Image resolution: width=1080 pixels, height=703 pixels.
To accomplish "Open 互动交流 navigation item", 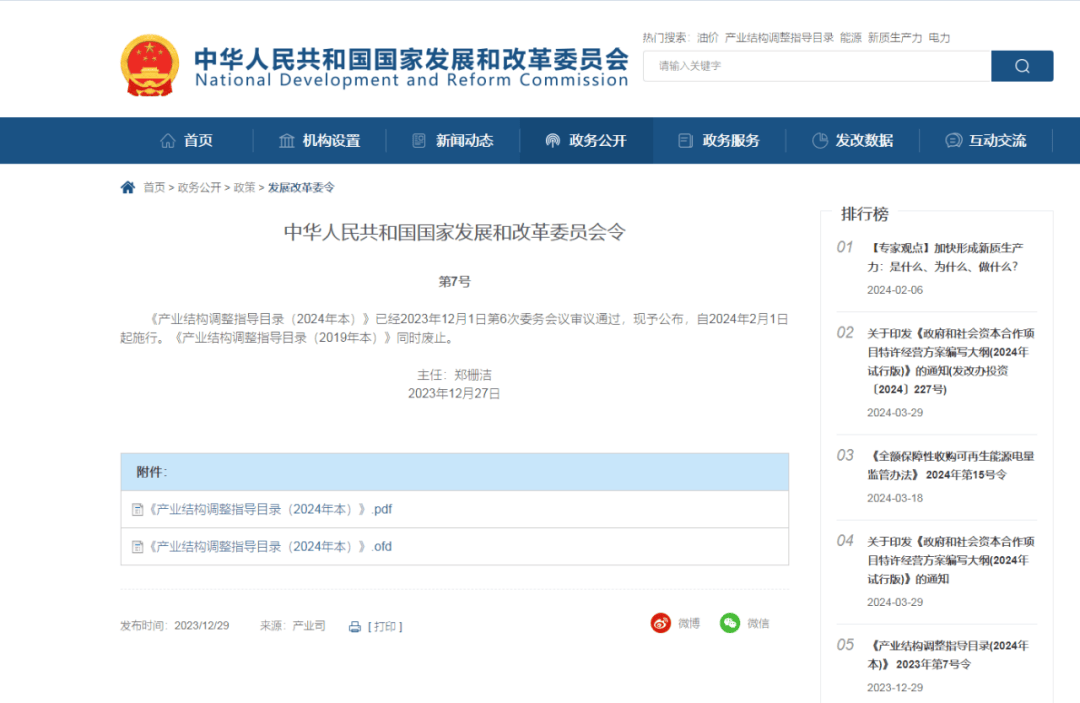I will 986,141.
